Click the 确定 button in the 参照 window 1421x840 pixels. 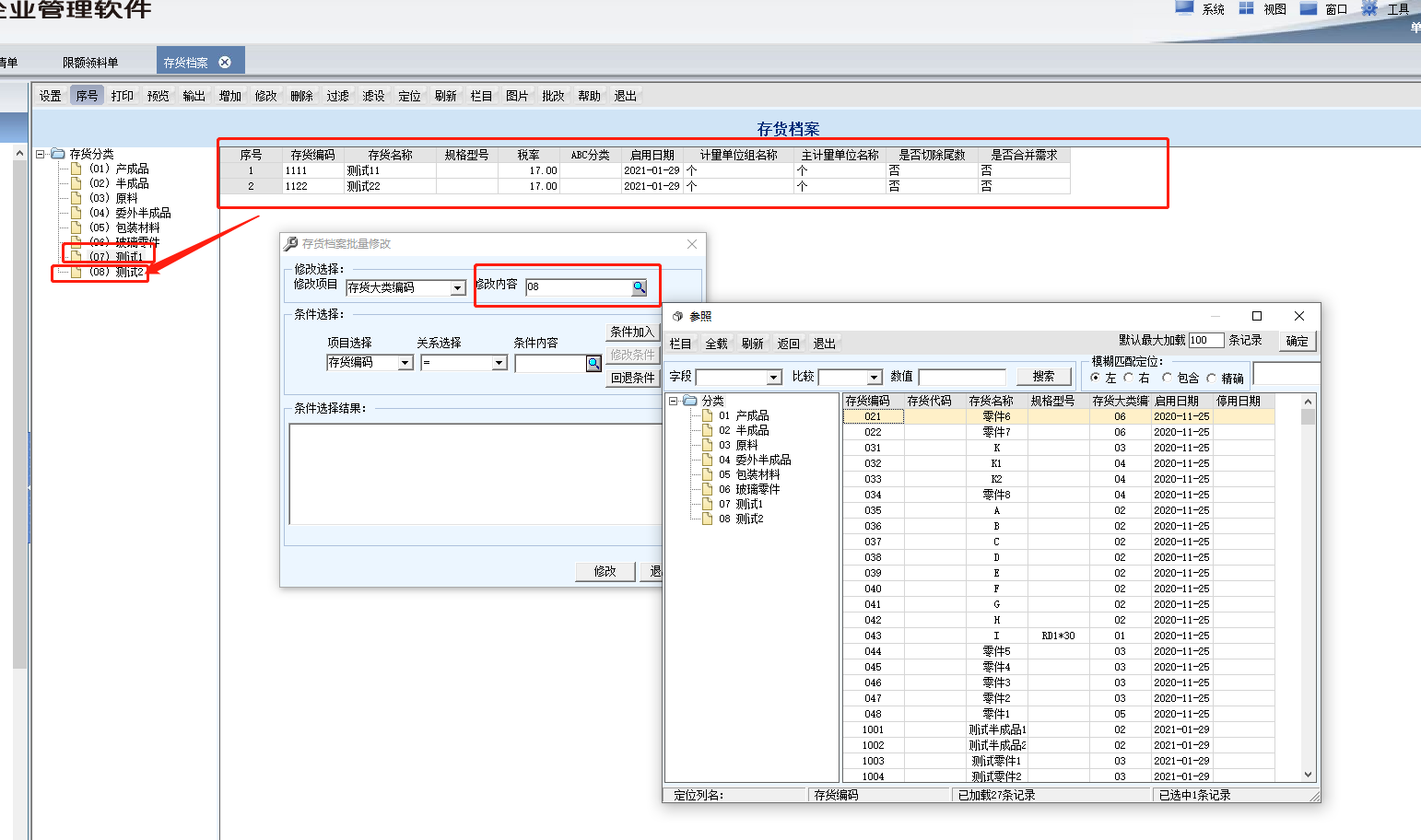pos(1298,341)
